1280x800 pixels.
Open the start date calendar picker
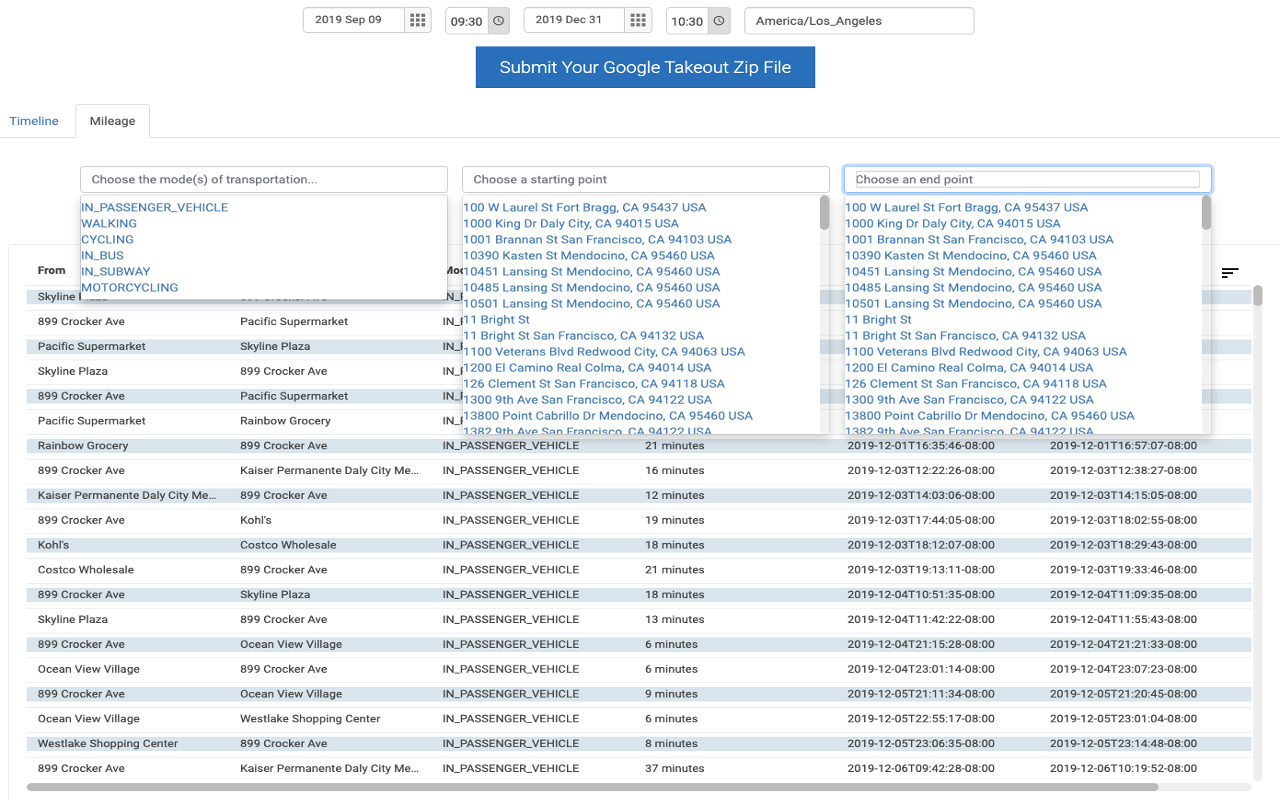click(x=417, y=19)
